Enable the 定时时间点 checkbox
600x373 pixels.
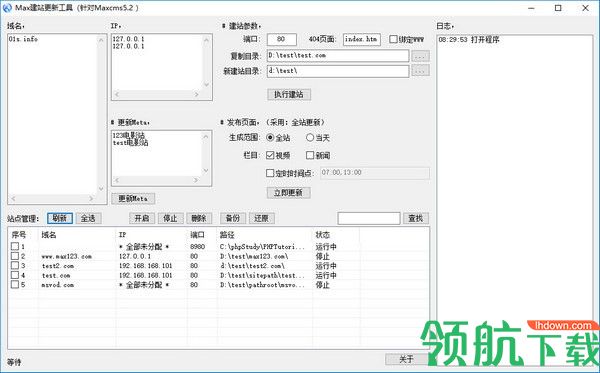270,173
